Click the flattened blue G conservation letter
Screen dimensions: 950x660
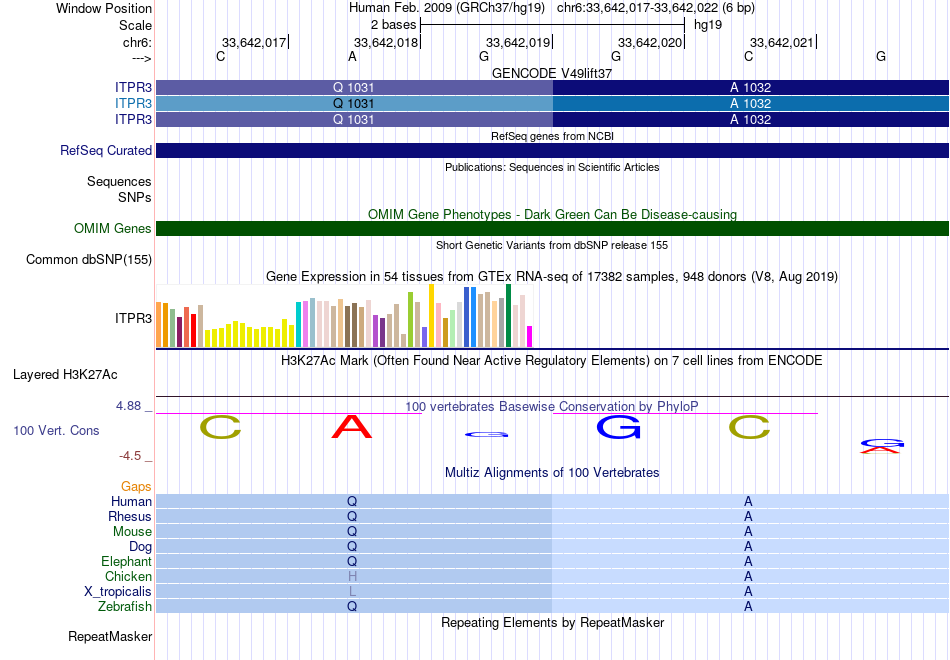coord(486,434)
